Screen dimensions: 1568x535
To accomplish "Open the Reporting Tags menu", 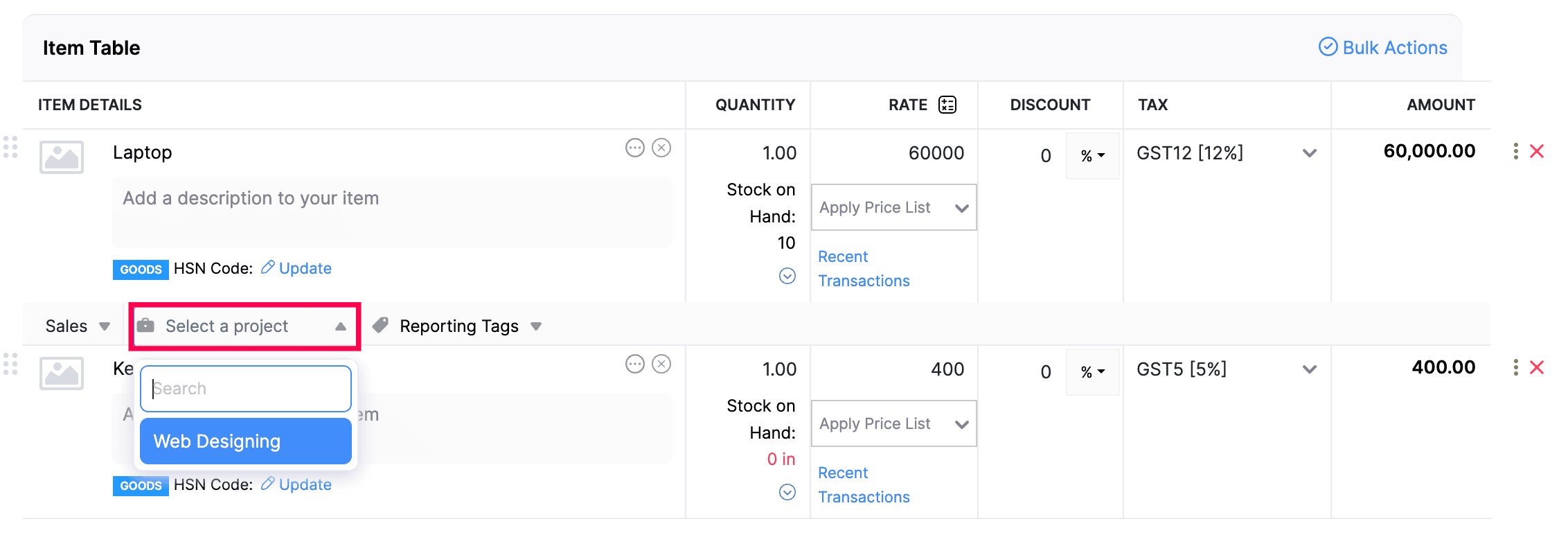I will point(457,326).
